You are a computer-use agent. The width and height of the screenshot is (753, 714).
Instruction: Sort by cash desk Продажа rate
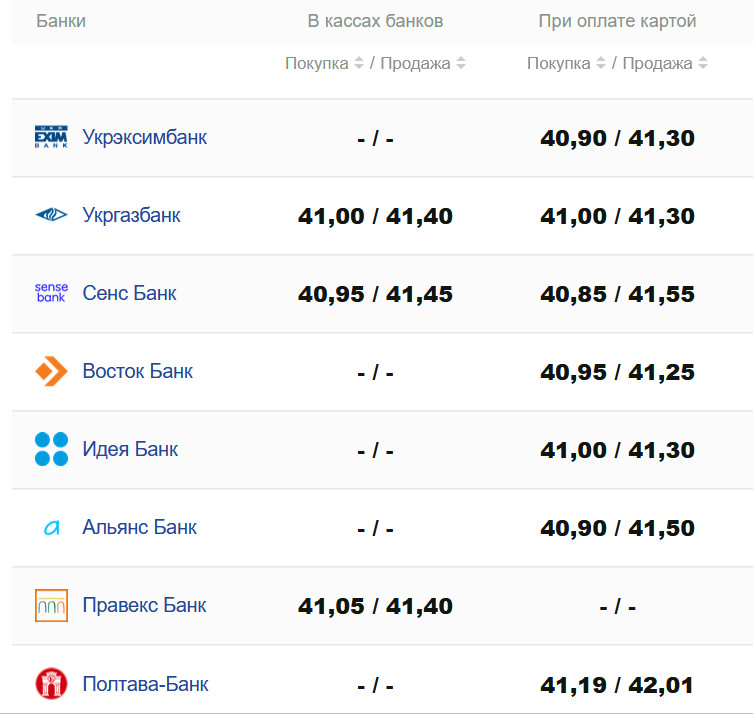(461, 63)
